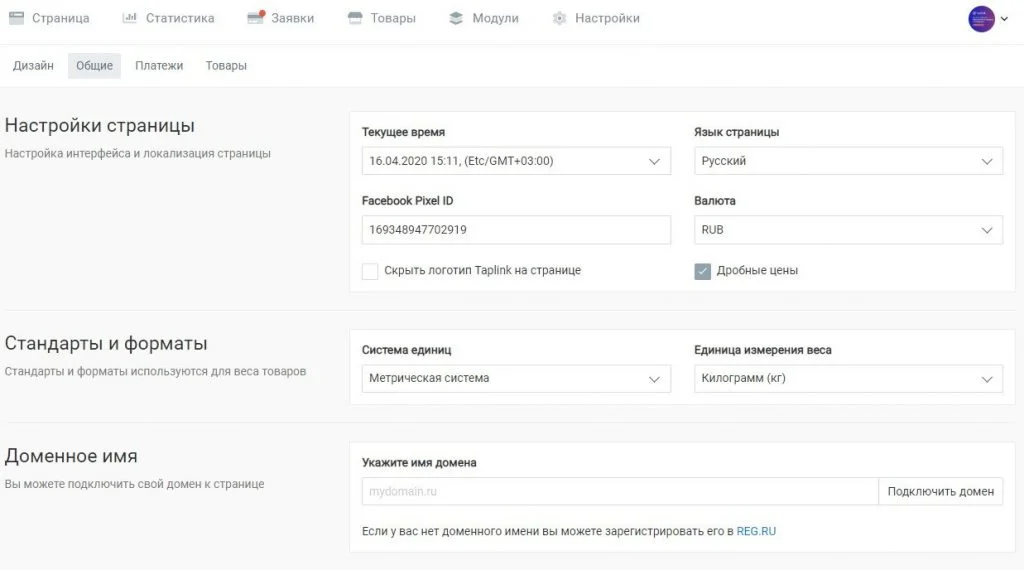This screenshot has height=570, width=1024.
Task: Click the Подключить домен button
Action: click(x=940, y=491)
